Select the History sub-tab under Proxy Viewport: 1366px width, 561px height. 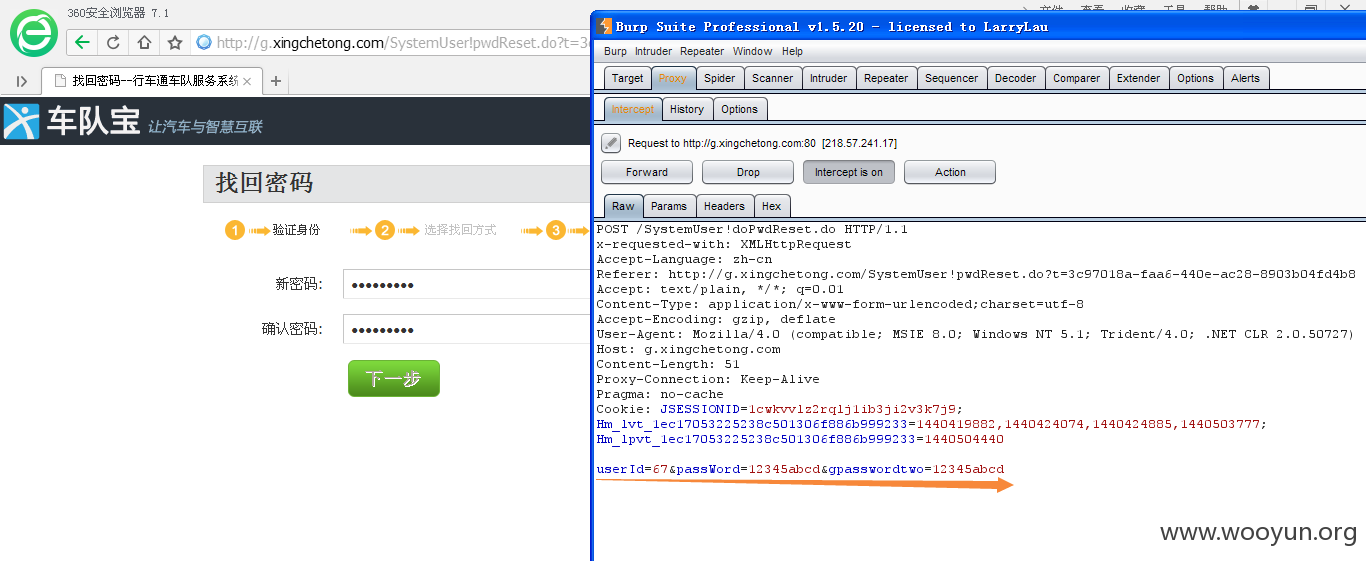click(687, 109)
